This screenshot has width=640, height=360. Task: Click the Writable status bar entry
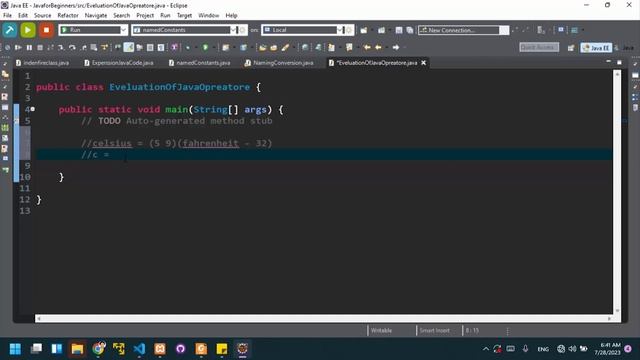tap(381, 331)
